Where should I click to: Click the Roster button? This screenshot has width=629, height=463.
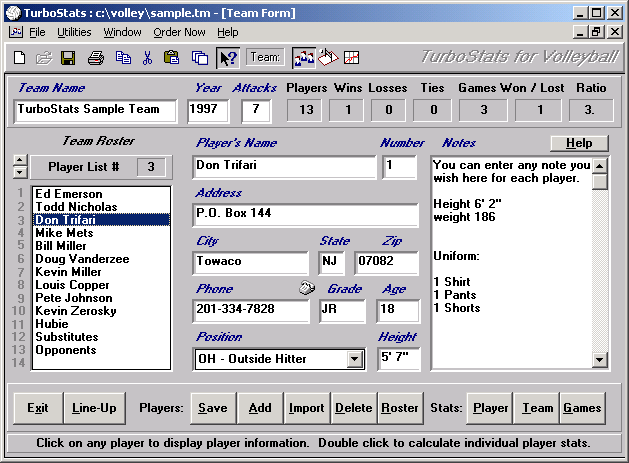[400, 408]
